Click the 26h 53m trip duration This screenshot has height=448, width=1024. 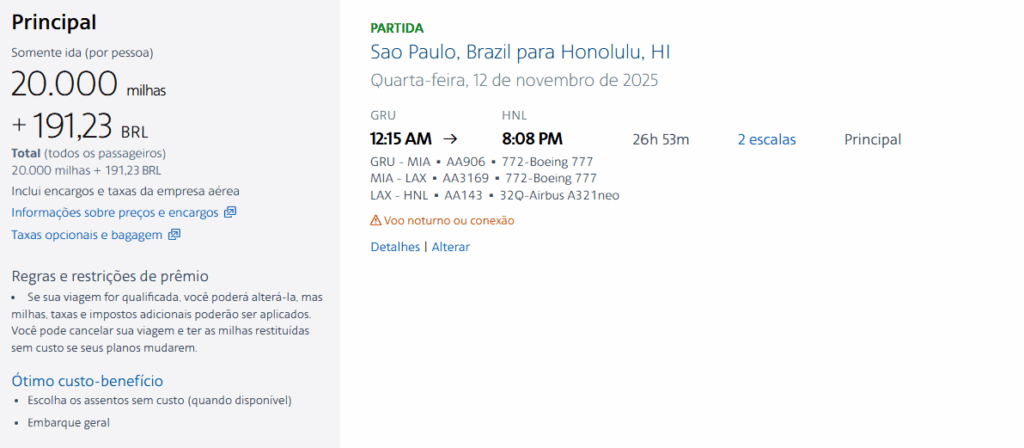point(661,139)
